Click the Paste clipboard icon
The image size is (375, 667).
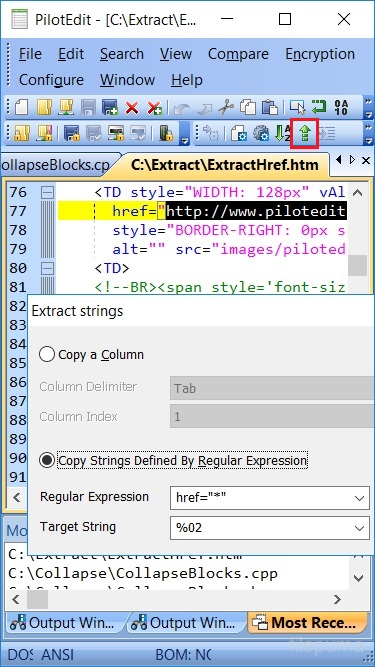point(270,108)
